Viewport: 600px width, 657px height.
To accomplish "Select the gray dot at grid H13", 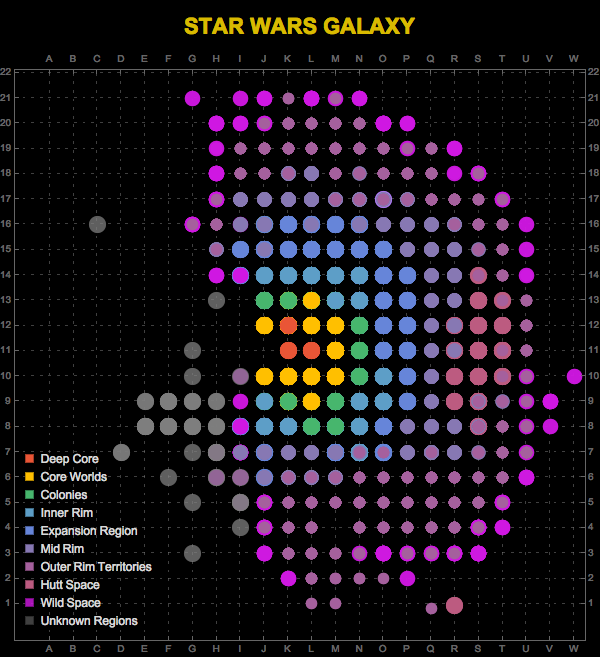I will click(216, 300).
